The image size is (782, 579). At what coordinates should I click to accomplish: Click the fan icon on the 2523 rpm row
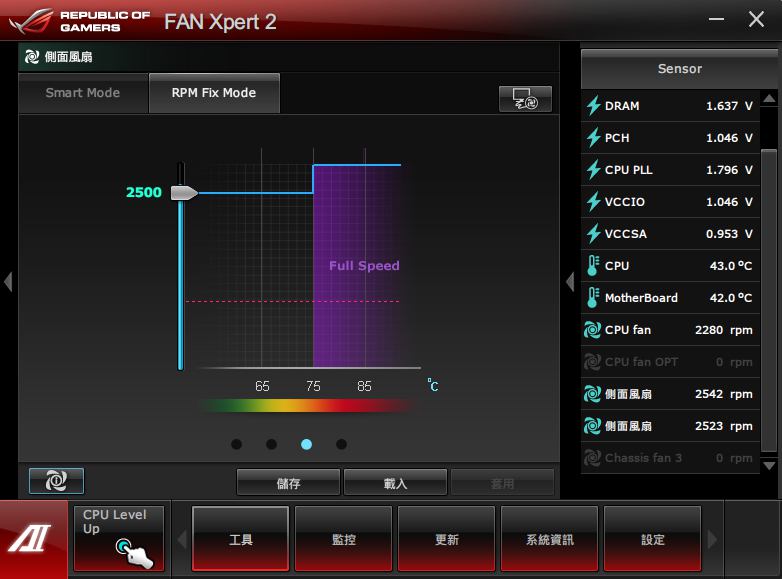pyautogui.click(x=592, y=426)
